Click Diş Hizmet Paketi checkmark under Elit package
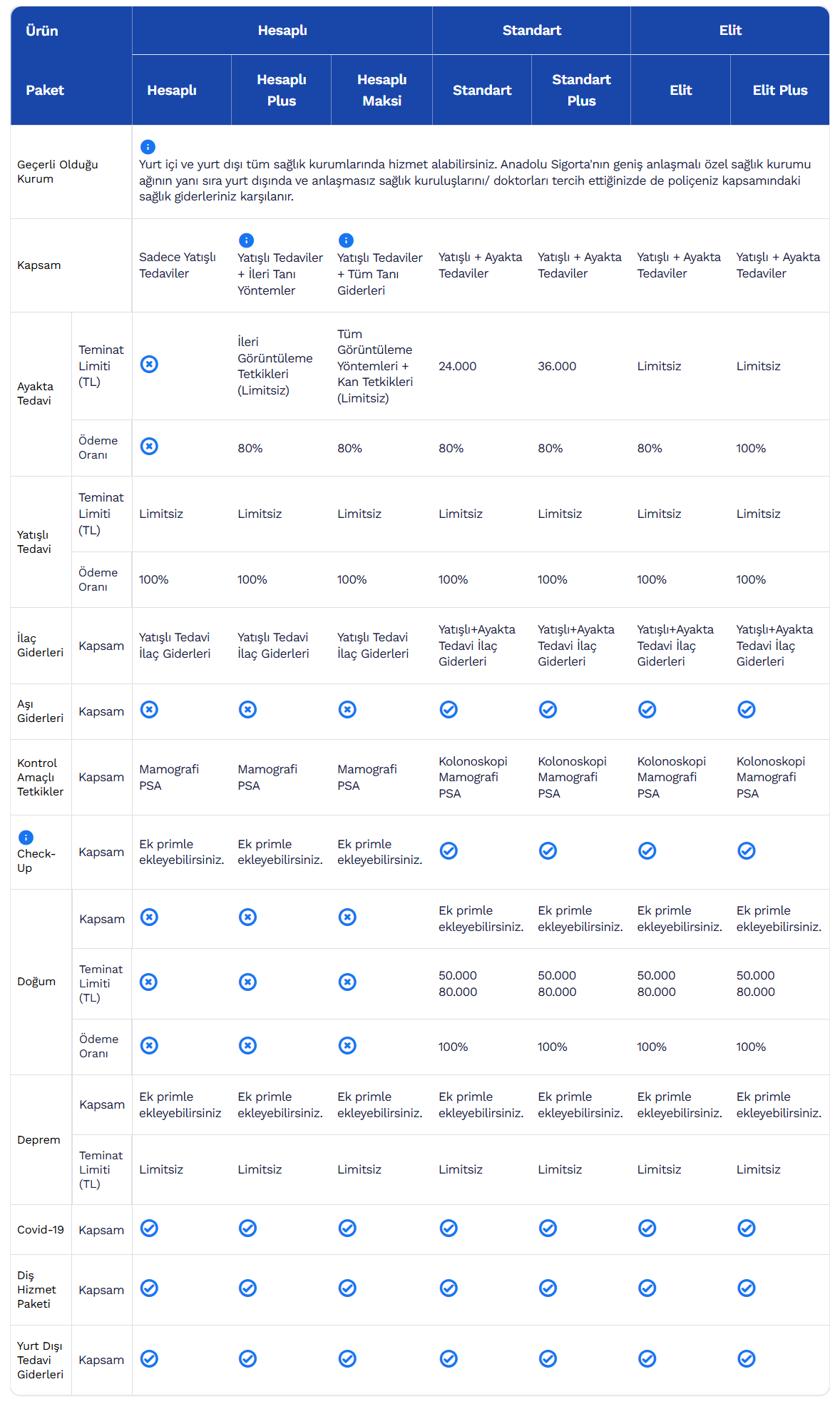This screenshot has width=840, height=1414. (647, 1288)
